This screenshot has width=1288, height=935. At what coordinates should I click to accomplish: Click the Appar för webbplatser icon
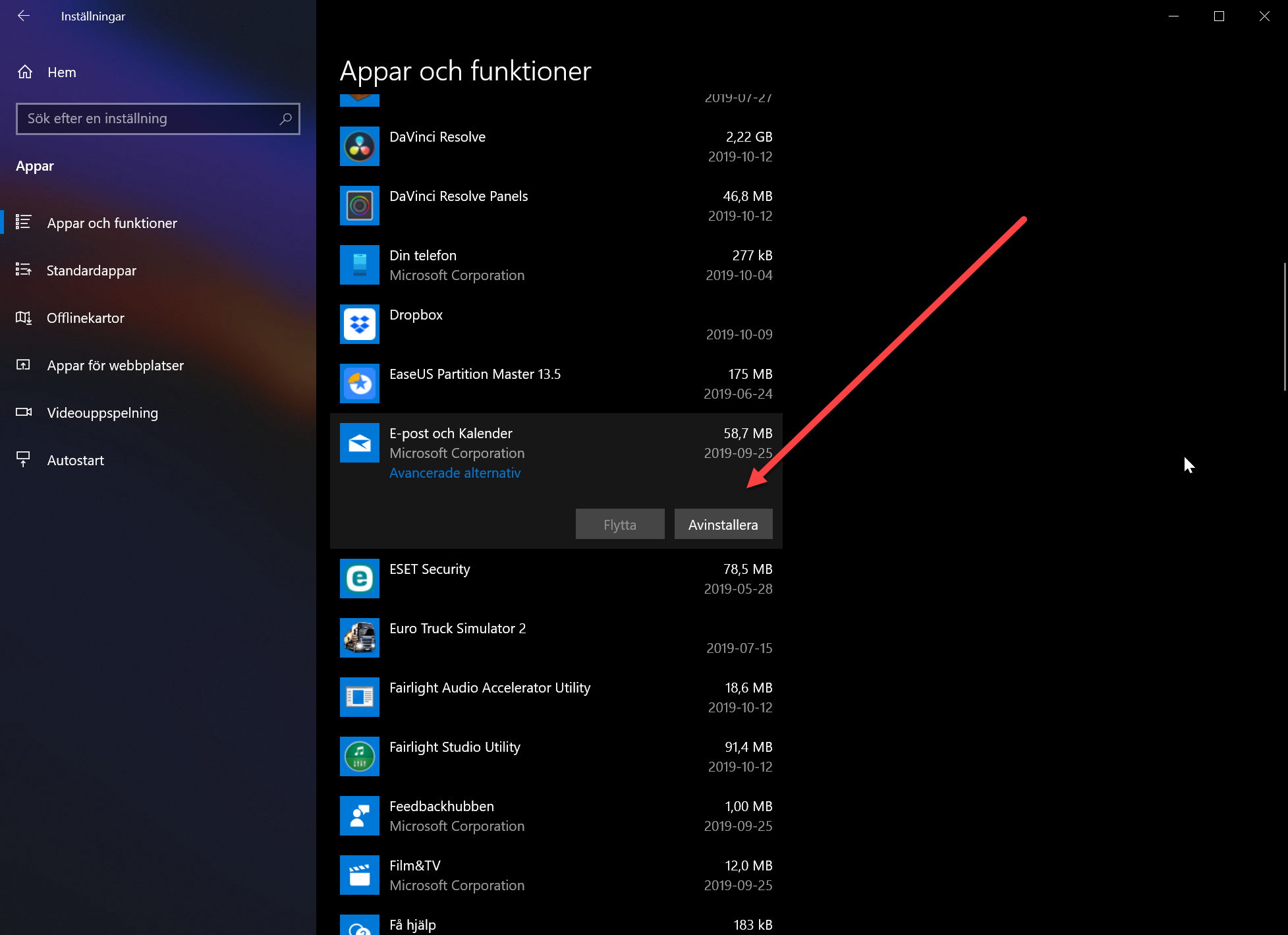point(23,364)
